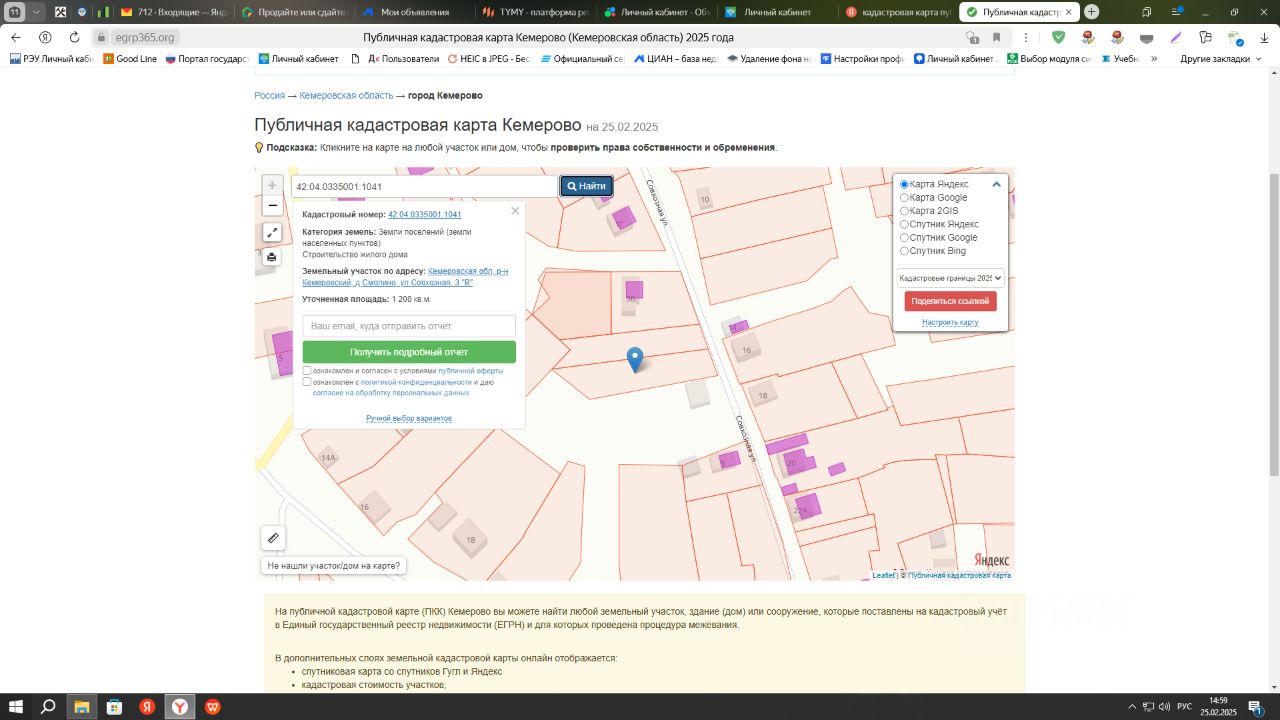Viewport: 1280px width, 720px height.
Task: Open Microsoft Store from taskbar
Action: (114, 707)
